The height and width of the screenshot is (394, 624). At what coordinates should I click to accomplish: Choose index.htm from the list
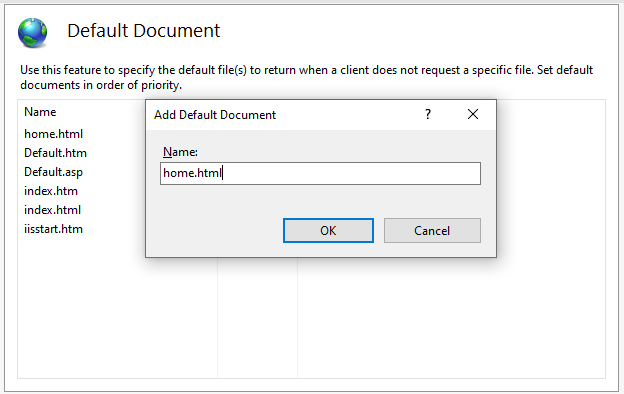[x=51, y=191]
